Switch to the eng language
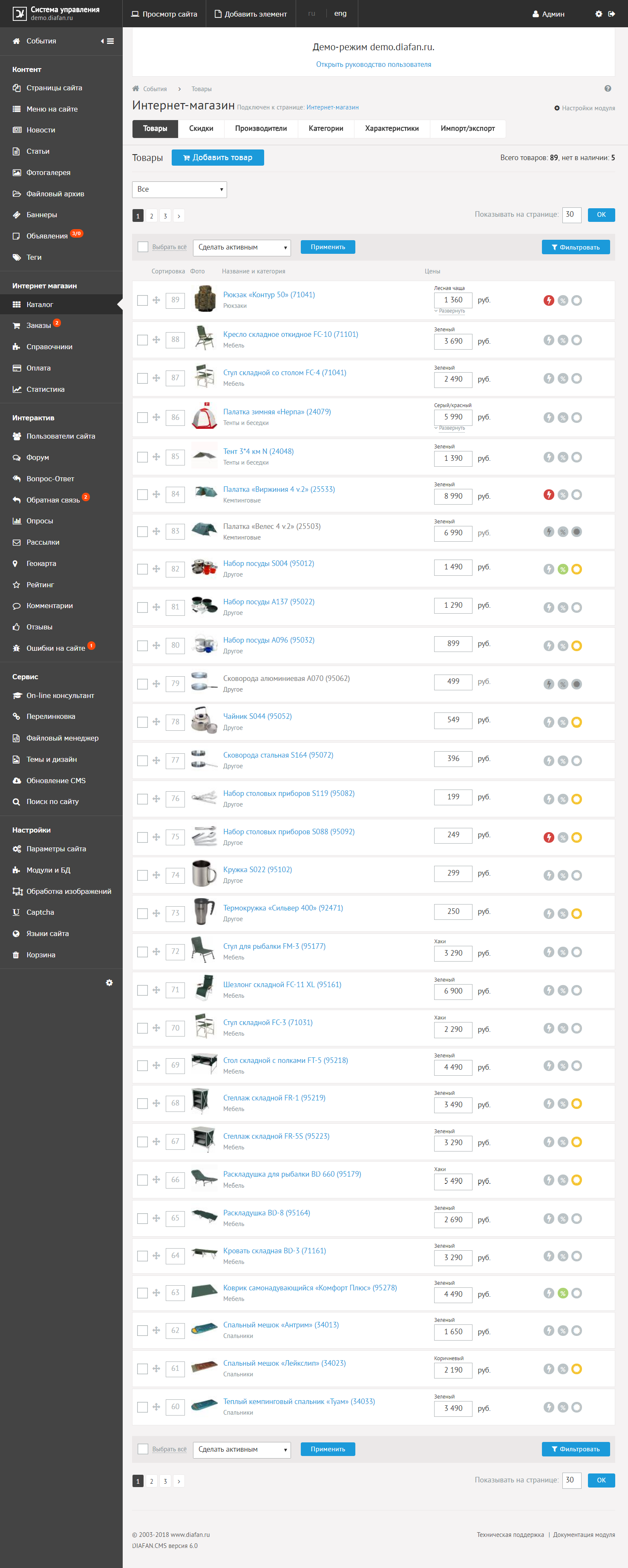This screenshot has width=628, height=1568. coord(340,13)
